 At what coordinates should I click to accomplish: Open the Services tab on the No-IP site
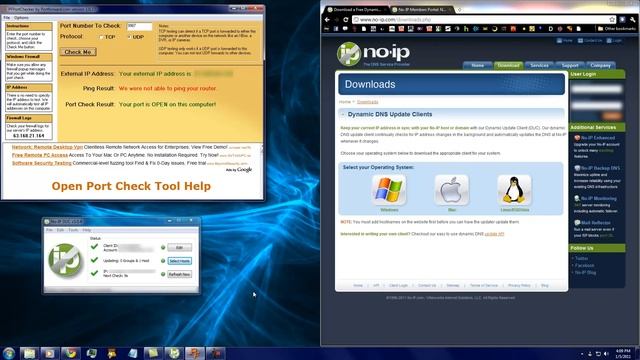click(x=539, y=66)
